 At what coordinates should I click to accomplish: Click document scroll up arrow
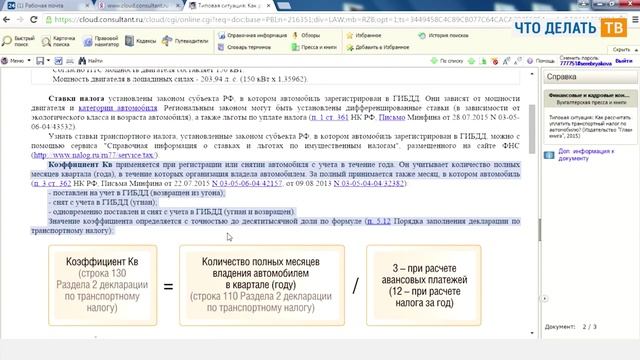[532, 74]
